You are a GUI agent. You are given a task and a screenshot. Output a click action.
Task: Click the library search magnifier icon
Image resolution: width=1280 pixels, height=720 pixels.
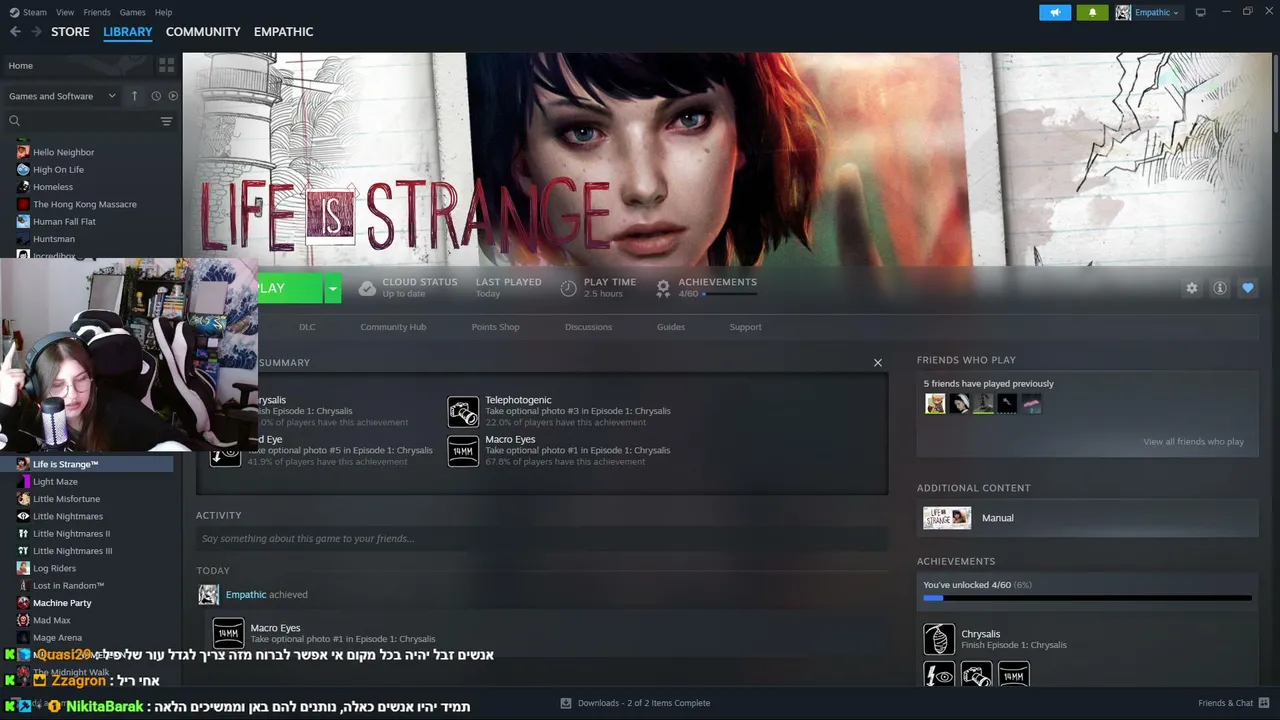point(14,121)
